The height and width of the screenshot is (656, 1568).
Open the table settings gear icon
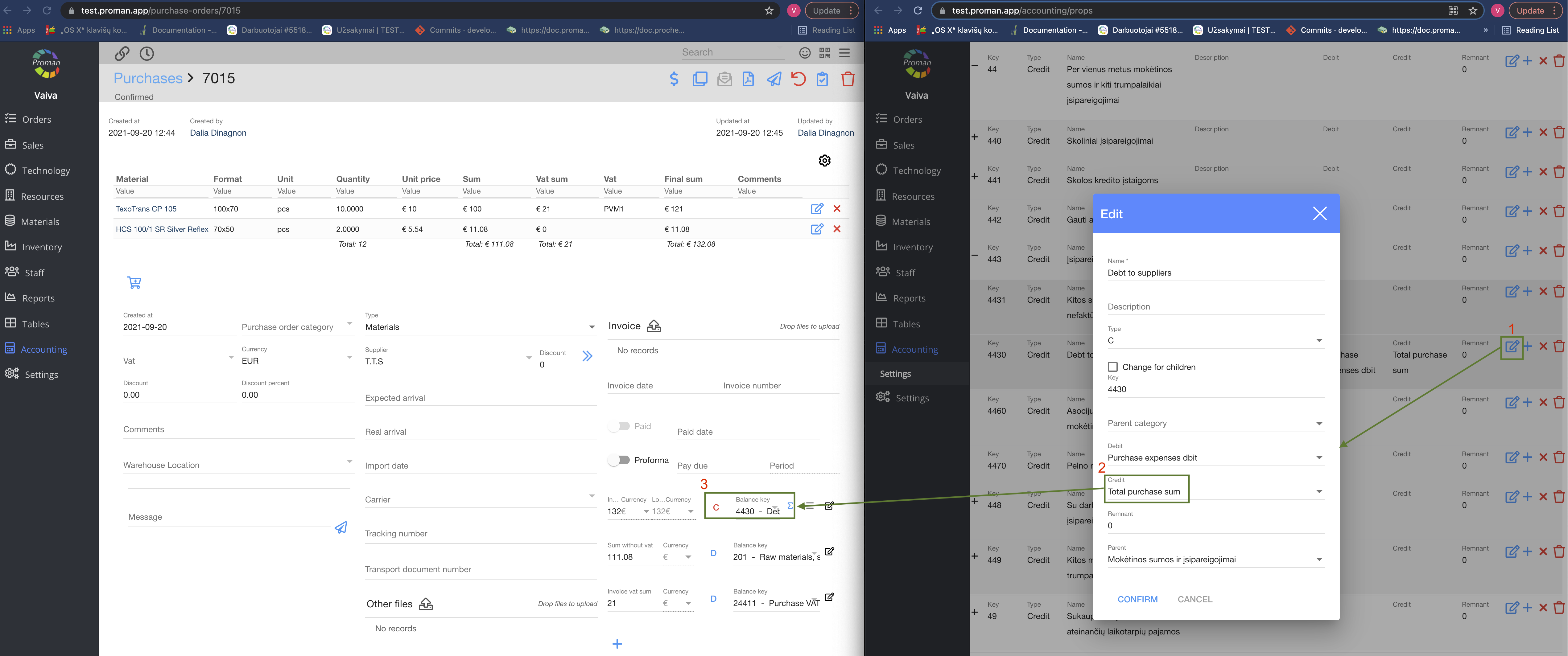click(x=824, y=161)
